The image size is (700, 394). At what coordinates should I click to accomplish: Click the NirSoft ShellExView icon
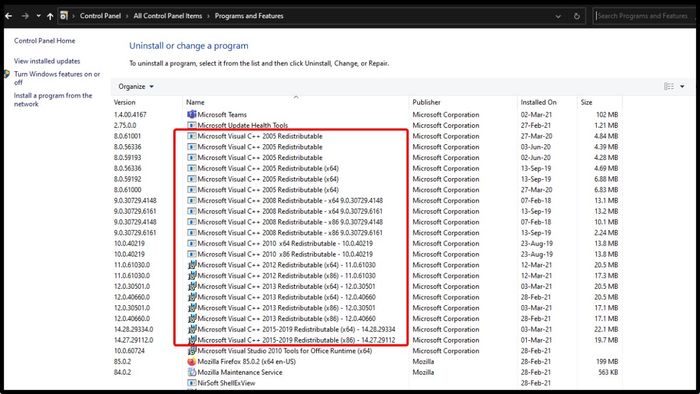click(192, 383)
